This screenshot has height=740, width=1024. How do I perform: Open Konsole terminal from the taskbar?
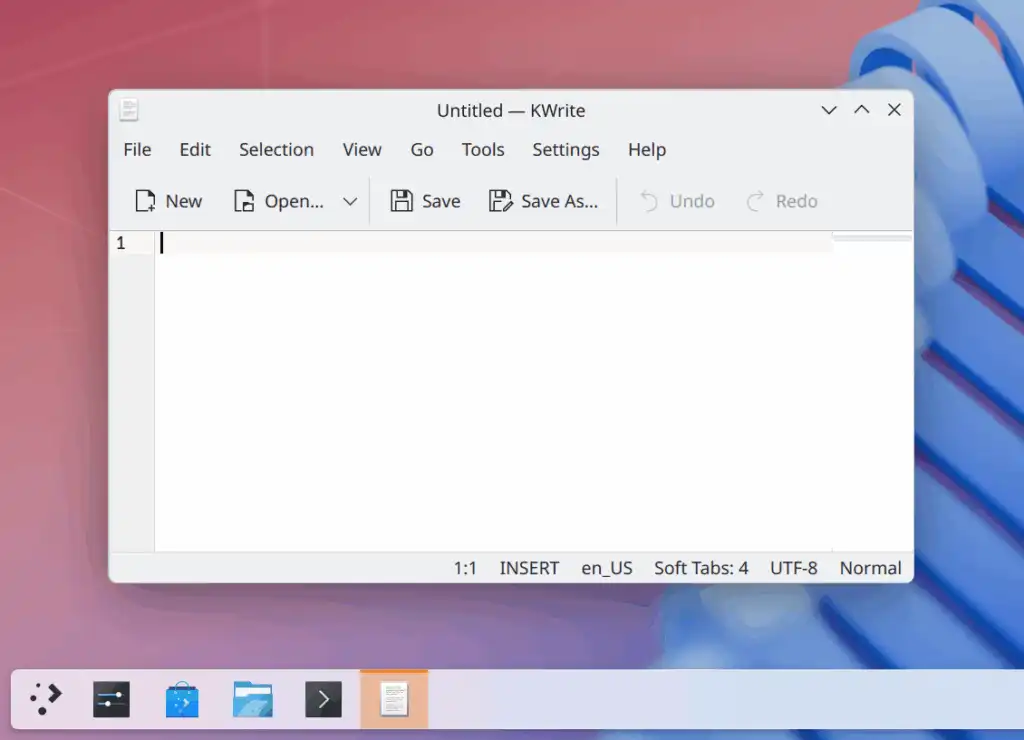(323, 699)
